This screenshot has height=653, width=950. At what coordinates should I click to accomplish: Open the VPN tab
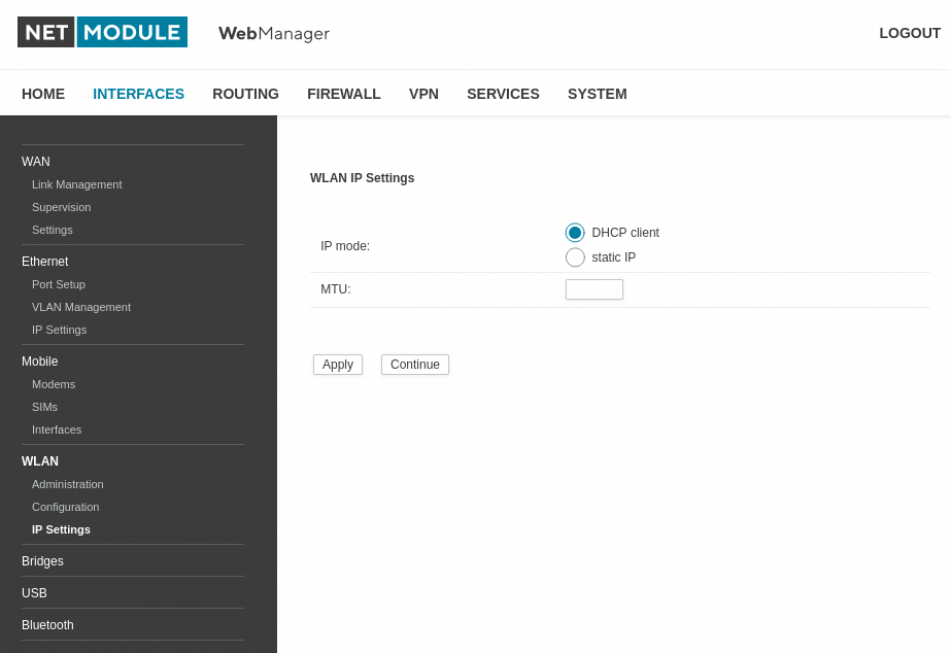tap(424, 94)
